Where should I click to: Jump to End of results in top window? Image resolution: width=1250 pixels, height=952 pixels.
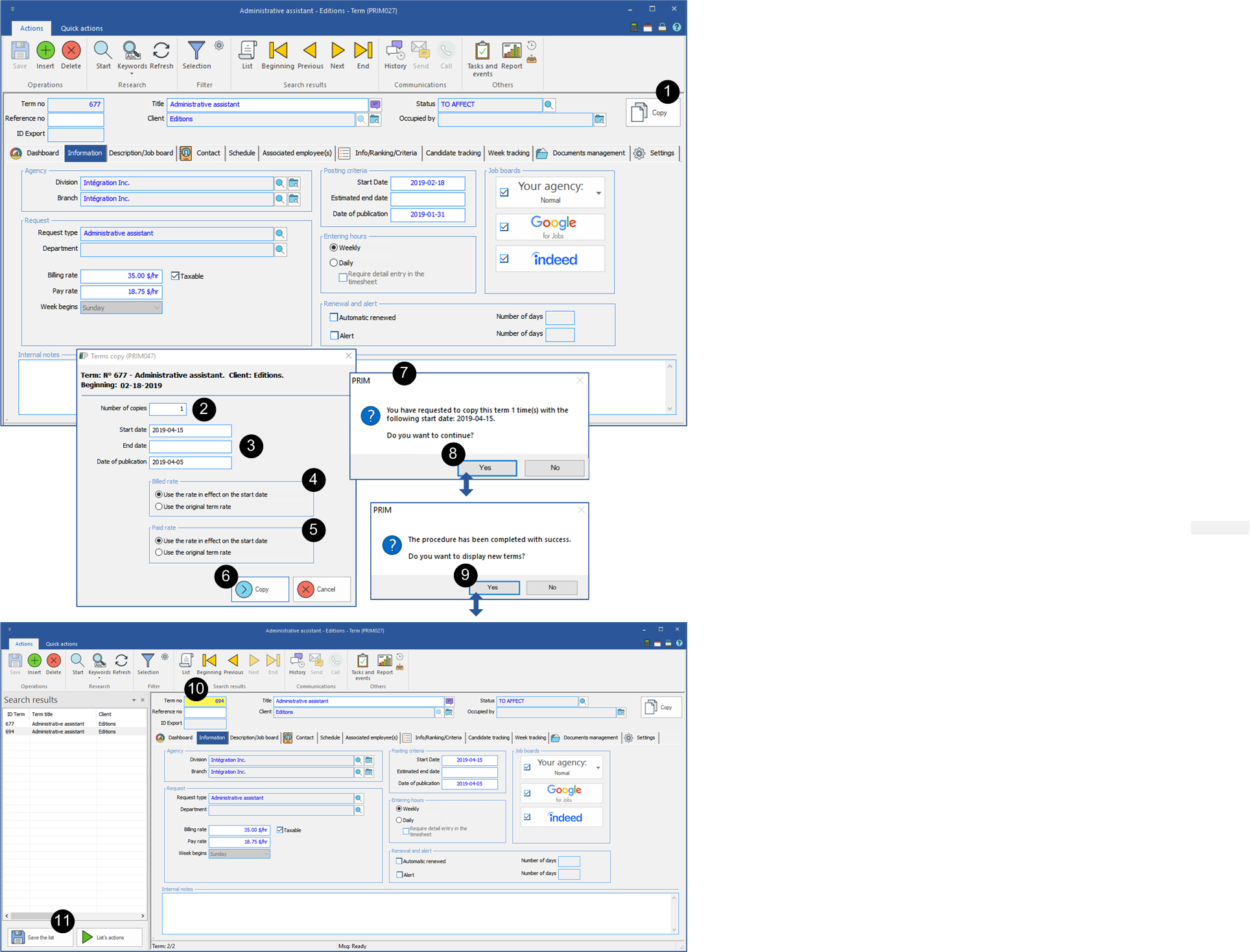tap(363, 51)
